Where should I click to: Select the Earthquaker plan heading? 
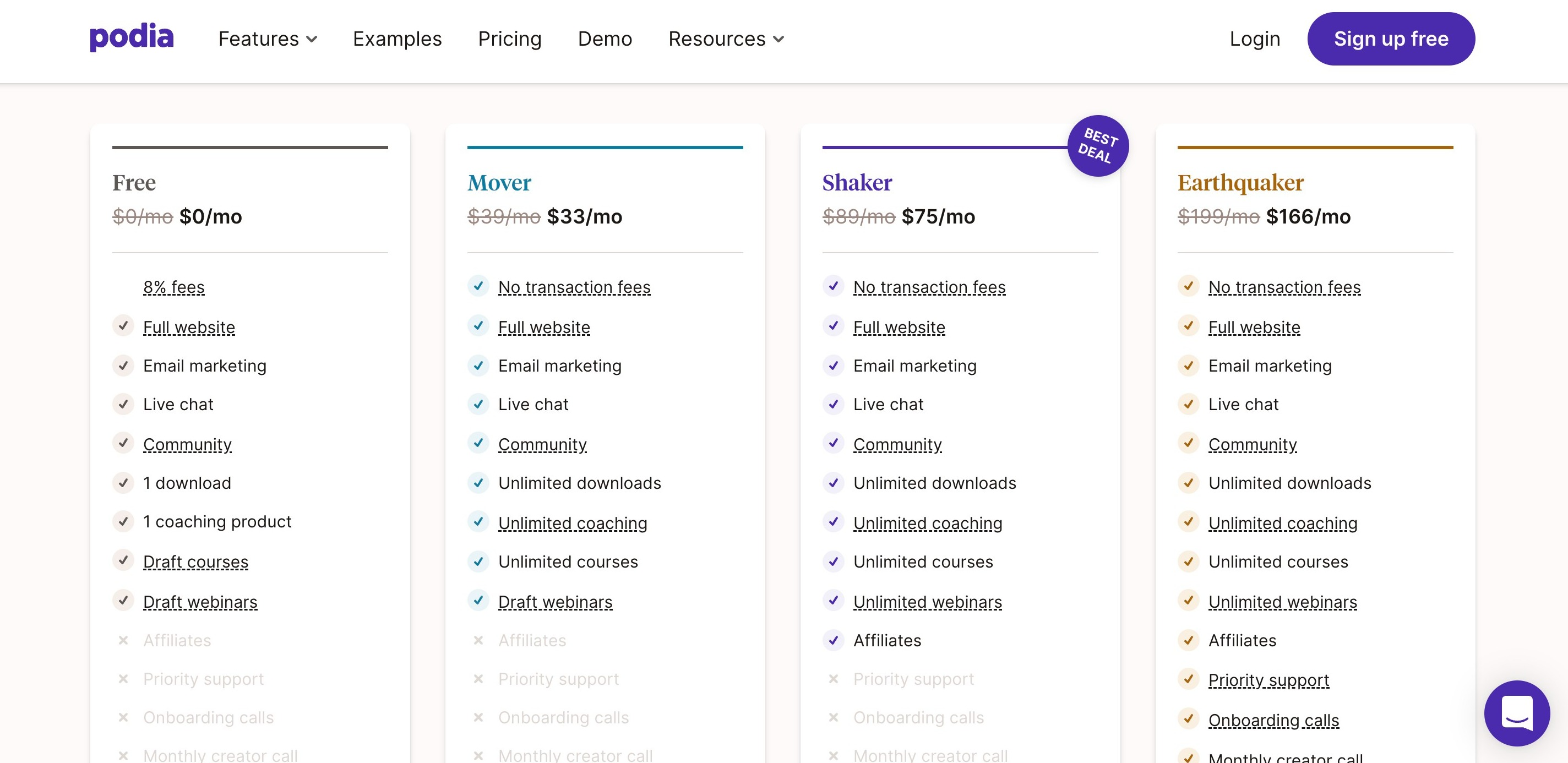(1240, 183)
